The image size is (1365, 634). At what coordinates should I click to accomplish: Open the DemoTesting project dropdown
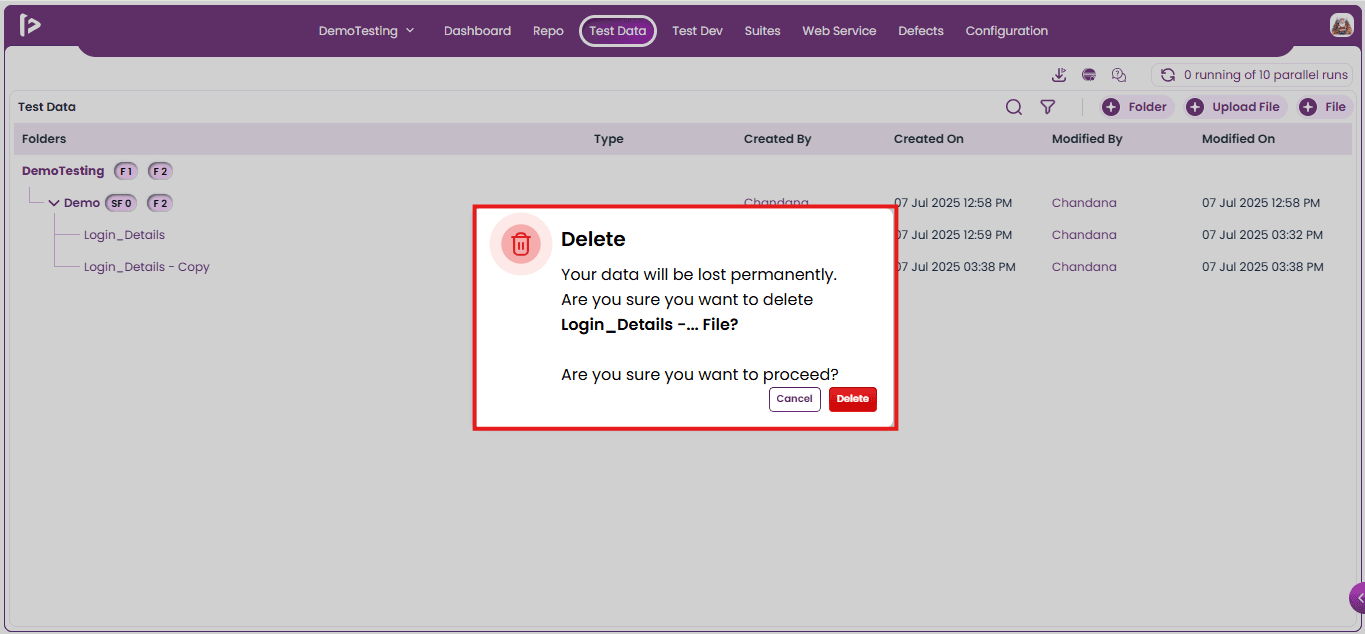(x=366, y=31)
